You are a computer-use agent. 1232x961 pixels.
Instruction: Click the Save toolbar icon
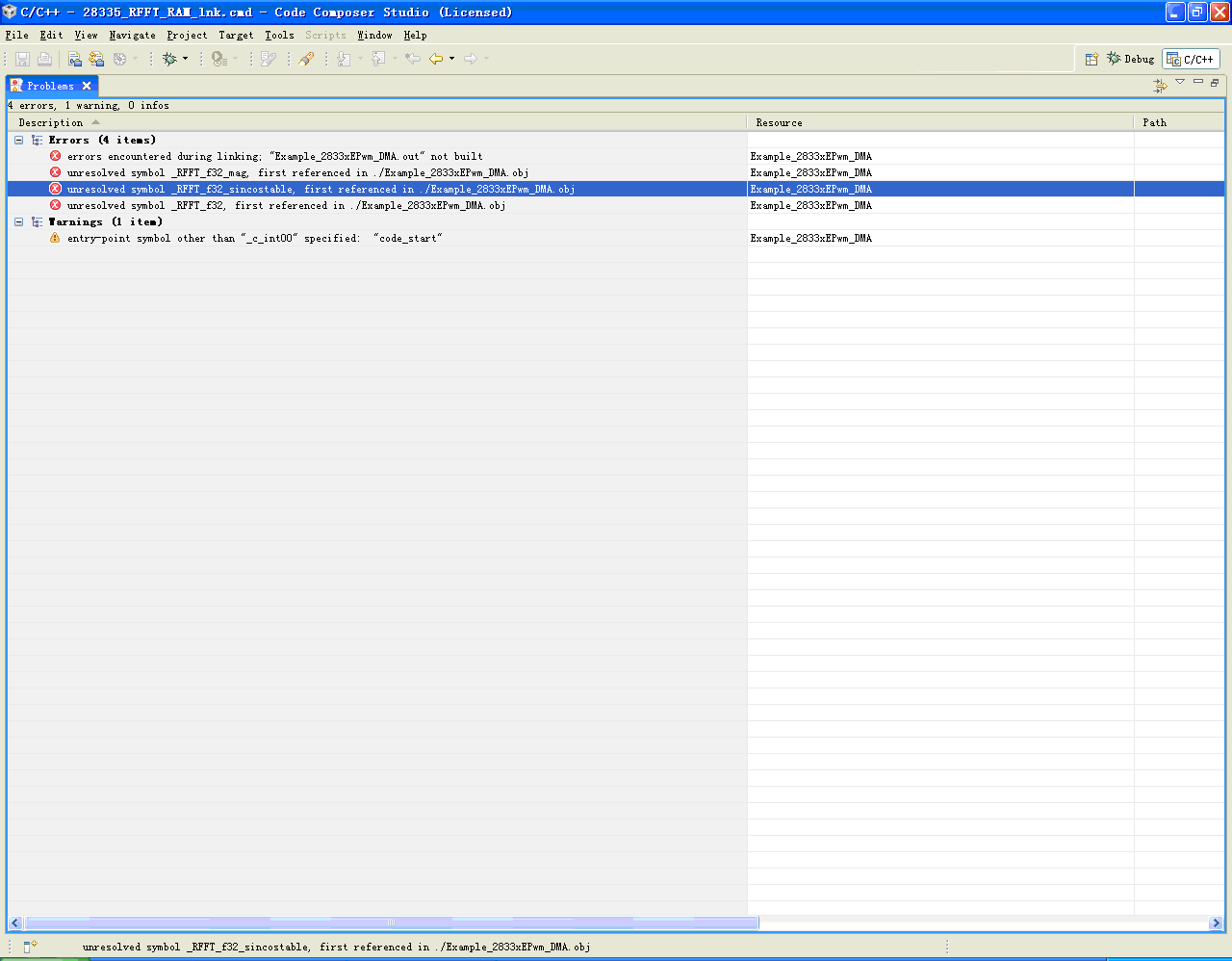click(23, 59)
